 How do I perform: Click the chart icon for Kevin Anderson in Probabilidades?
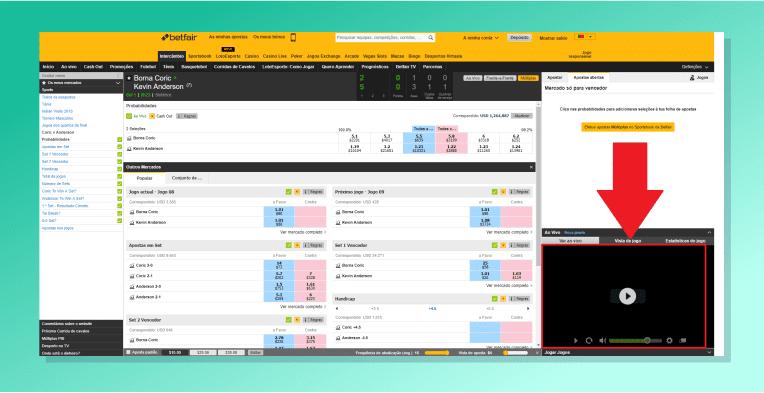pyautogui.click(x=129, y=149)
